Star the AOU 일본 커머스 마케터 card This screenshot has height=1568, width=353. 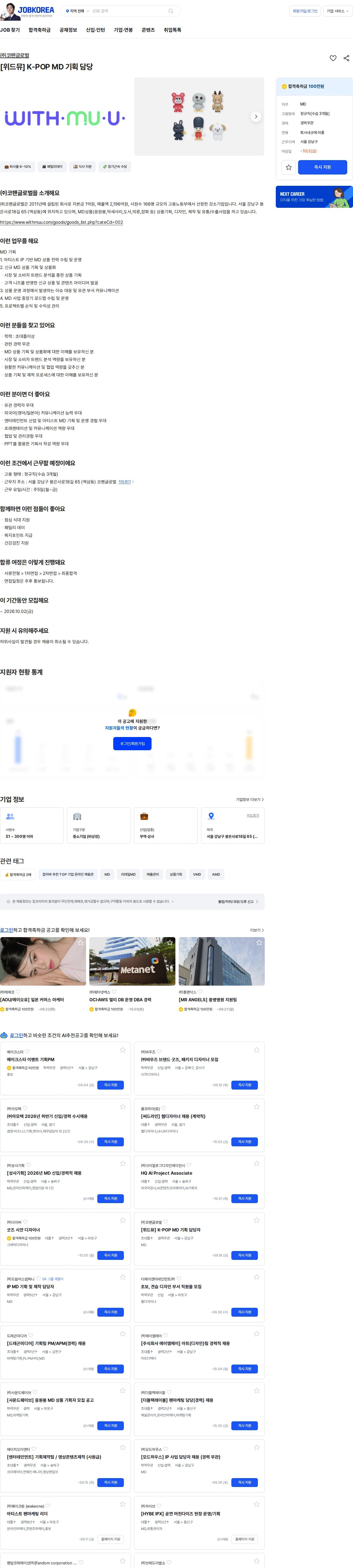coord(80,943)
